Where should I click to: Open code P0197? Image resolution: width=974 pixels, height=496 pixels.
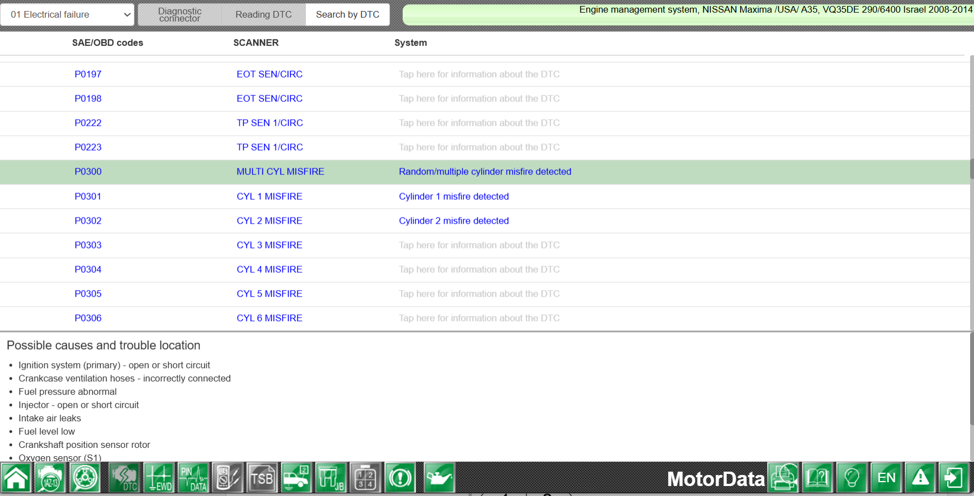tap(88, 74)
